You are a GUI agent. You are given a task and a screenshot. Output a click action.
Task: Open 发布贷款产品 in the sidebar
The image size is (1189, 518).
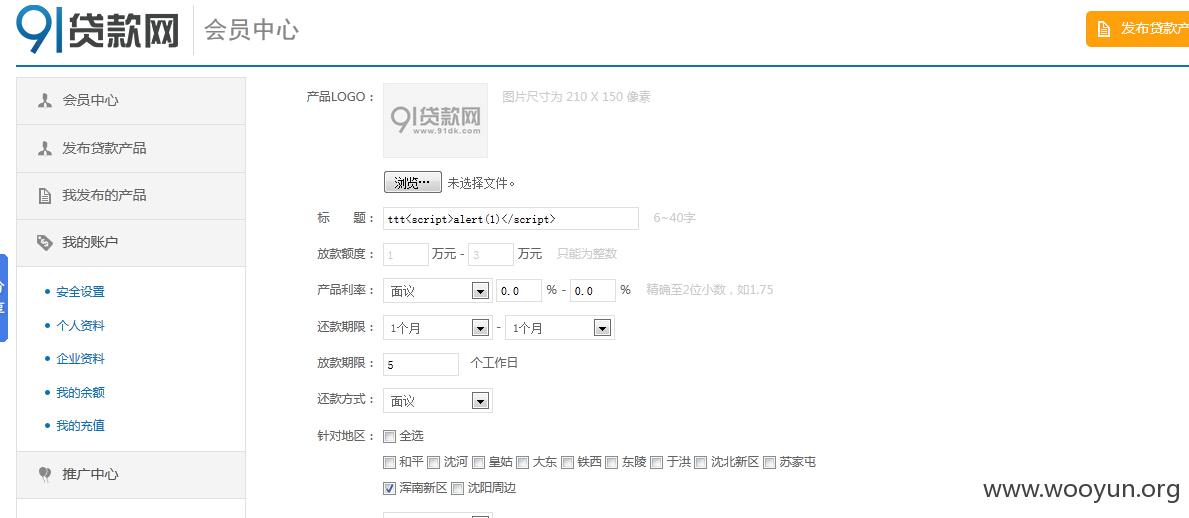pos(131,148)
